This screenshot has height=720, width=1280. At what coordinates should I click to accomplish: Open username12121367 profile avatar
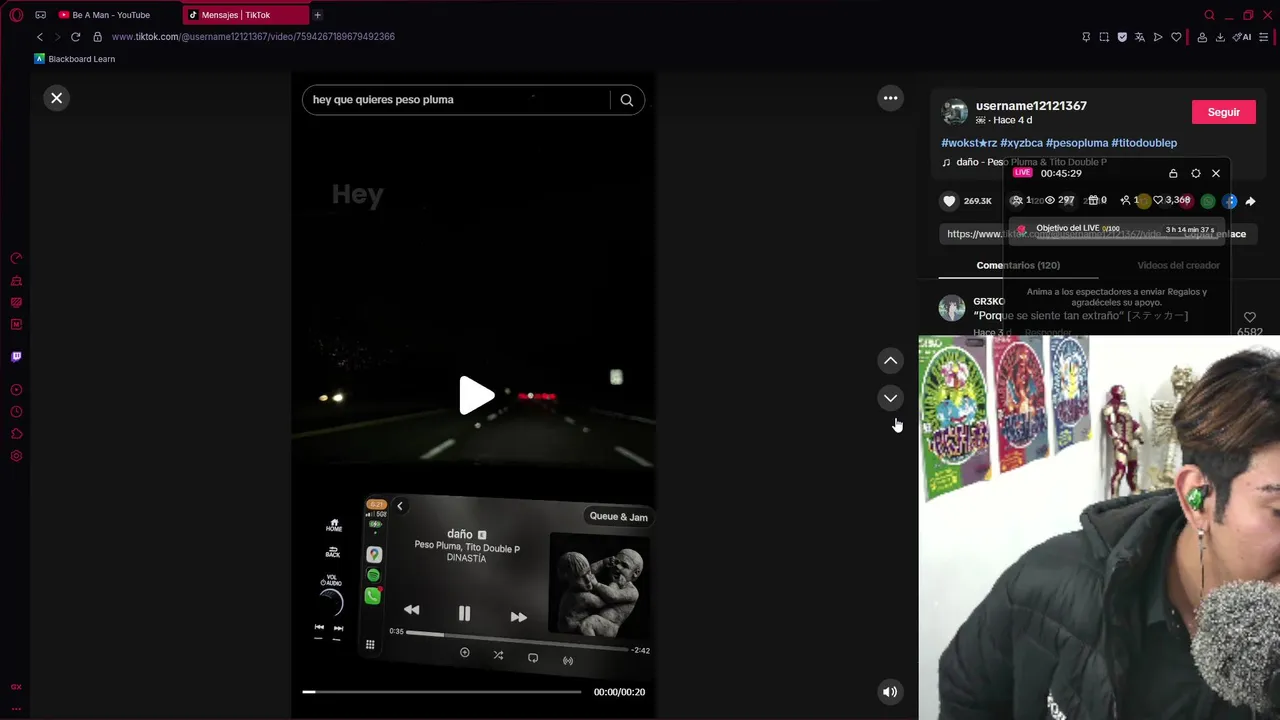pyautogui.click(x=955, y=112)
